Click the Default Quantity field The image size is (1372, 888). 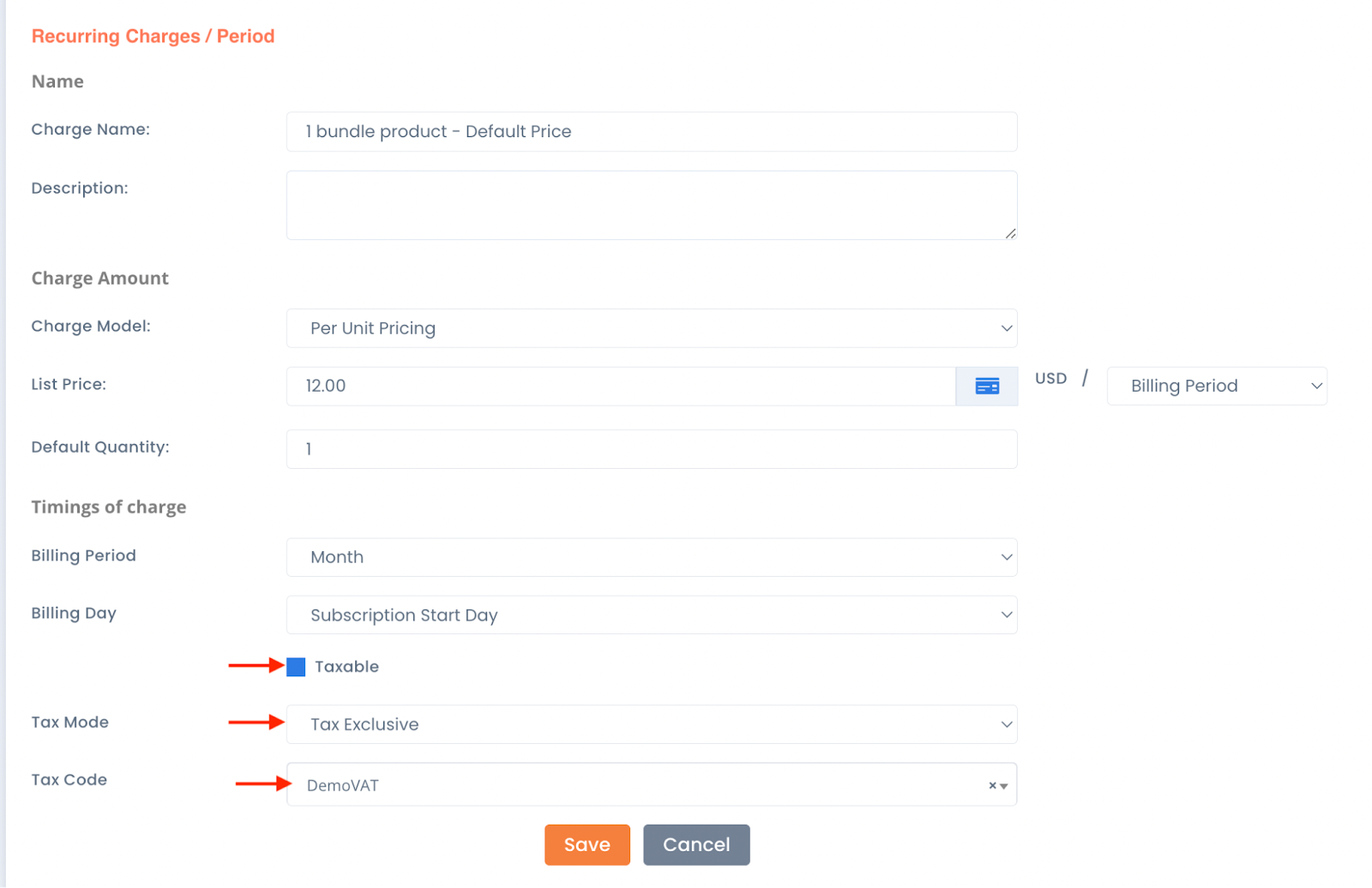652,449
